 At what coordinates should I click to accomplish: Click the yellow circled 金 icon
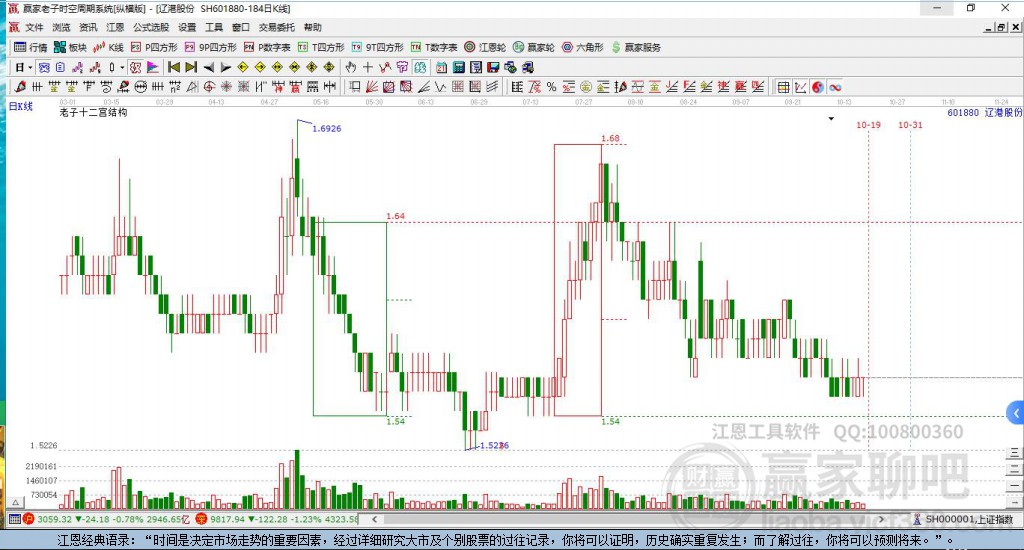point(585,87)
